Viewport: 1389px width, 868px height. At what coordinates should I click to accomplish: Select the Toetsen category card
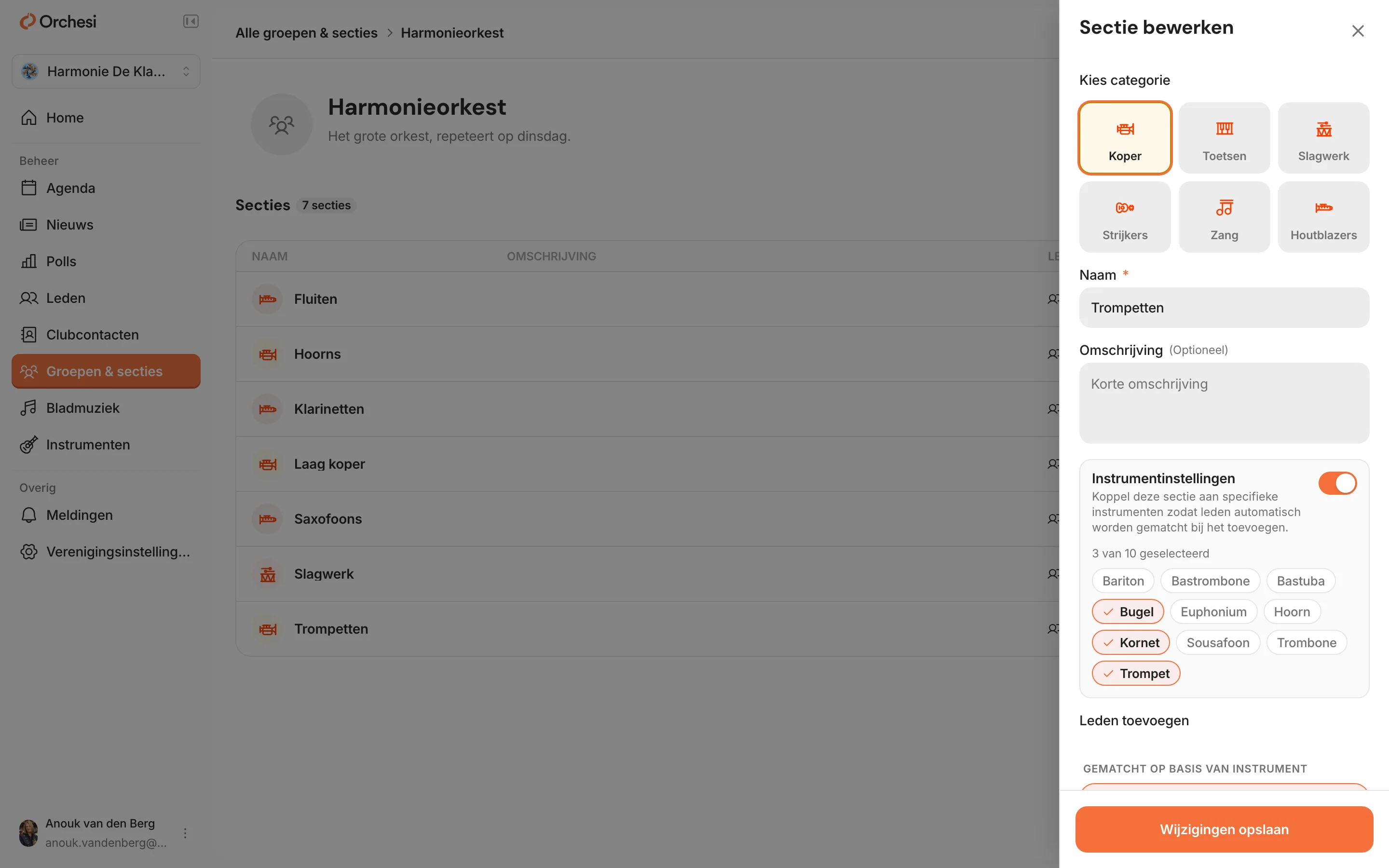(x=1224, y=138)
